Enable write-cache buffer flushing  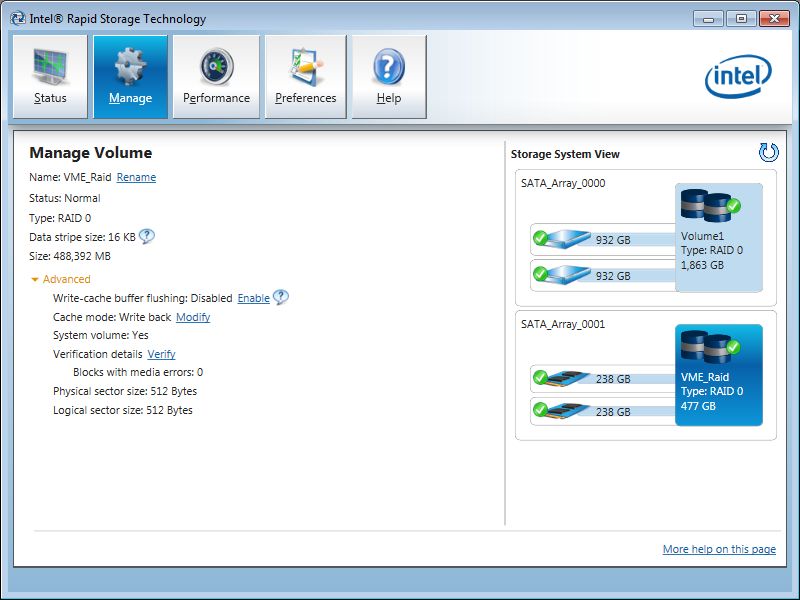(x=254, y=298)
